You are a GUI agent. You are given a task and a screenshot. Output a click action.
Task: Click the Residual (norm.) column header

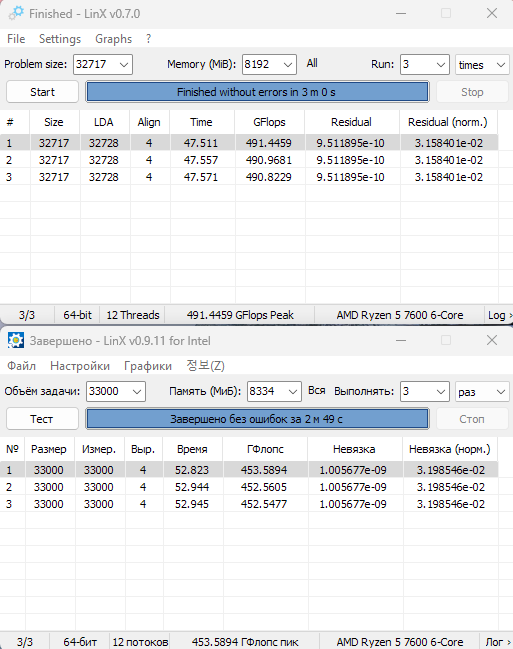pos(448,122)
